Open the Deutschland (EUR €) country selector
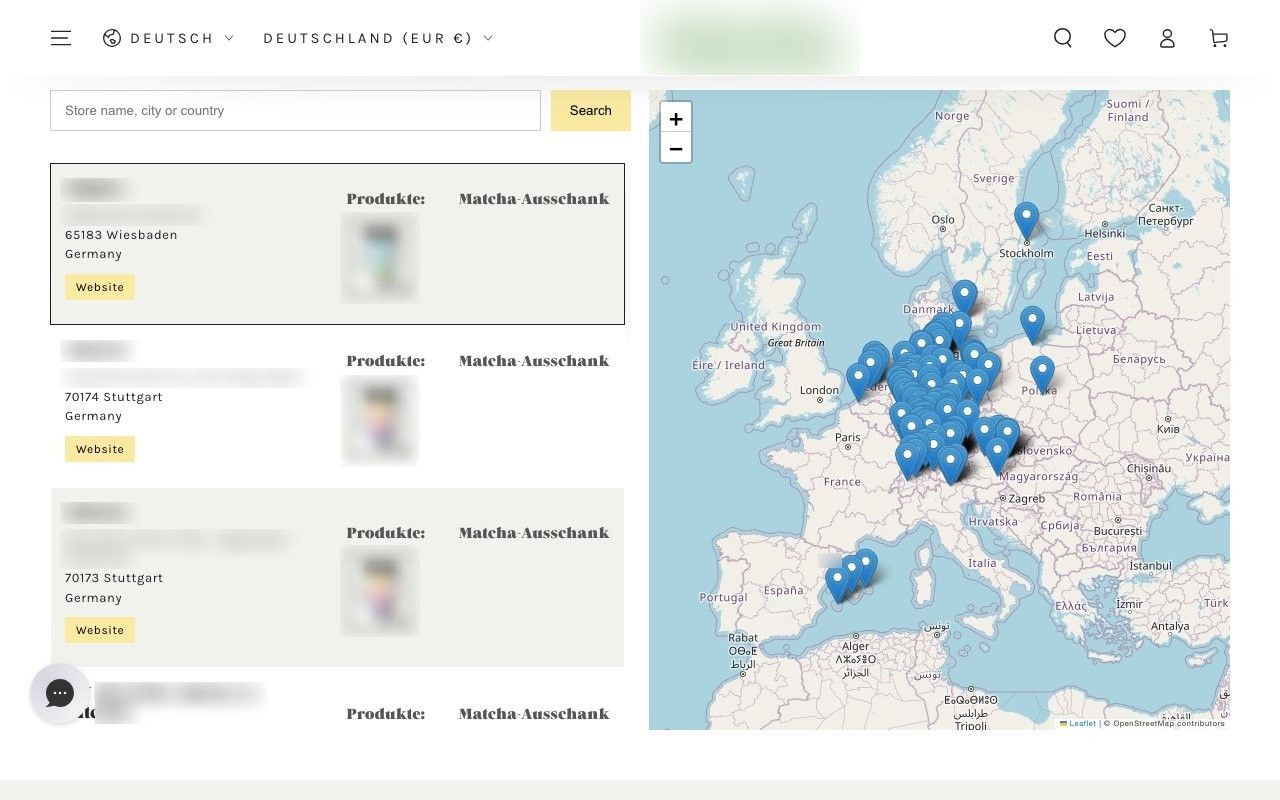1280x800 pixels. (x=378, y=38)
